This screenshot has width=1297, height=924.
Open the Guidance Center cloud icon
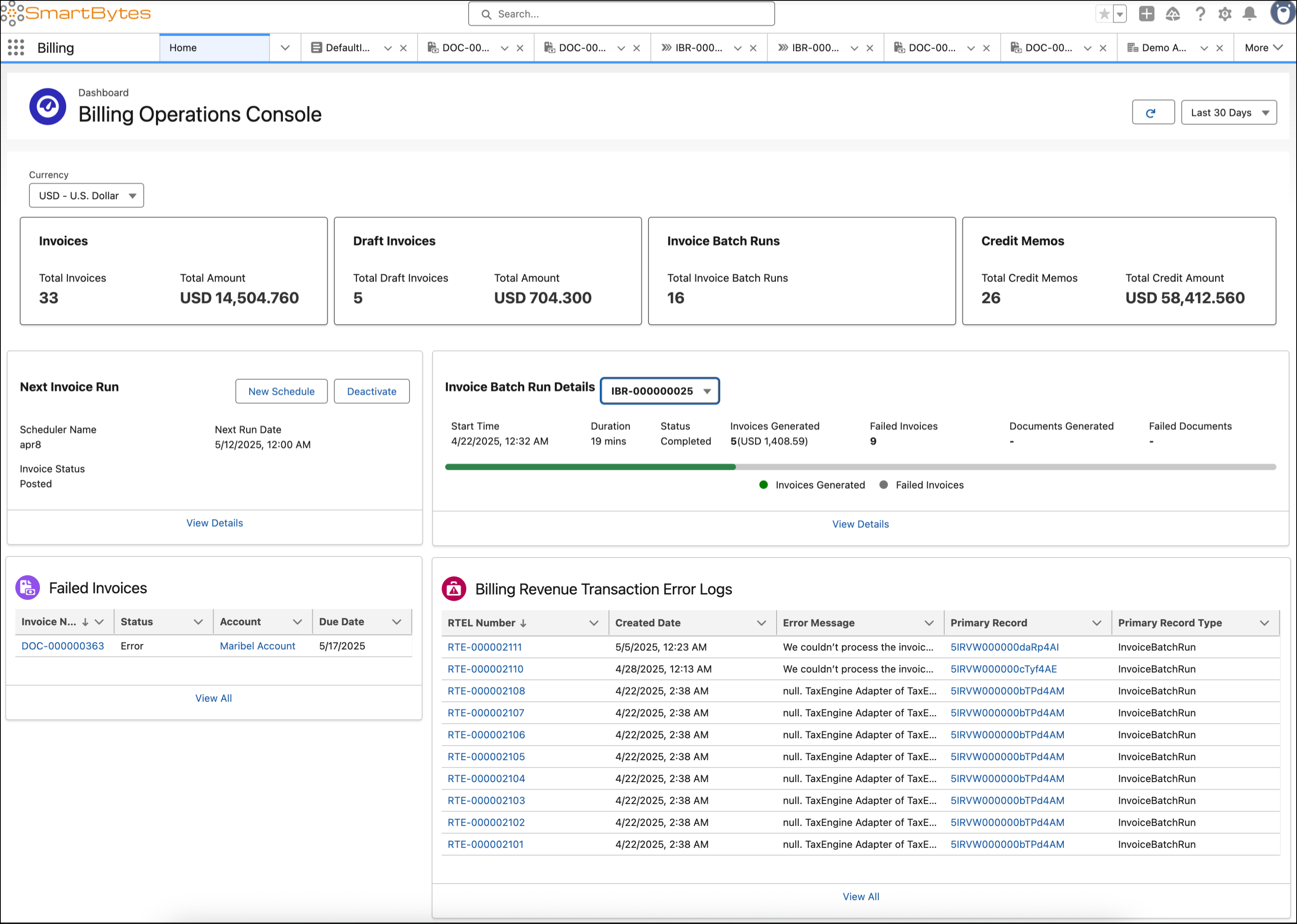[x=1173, y=14]
